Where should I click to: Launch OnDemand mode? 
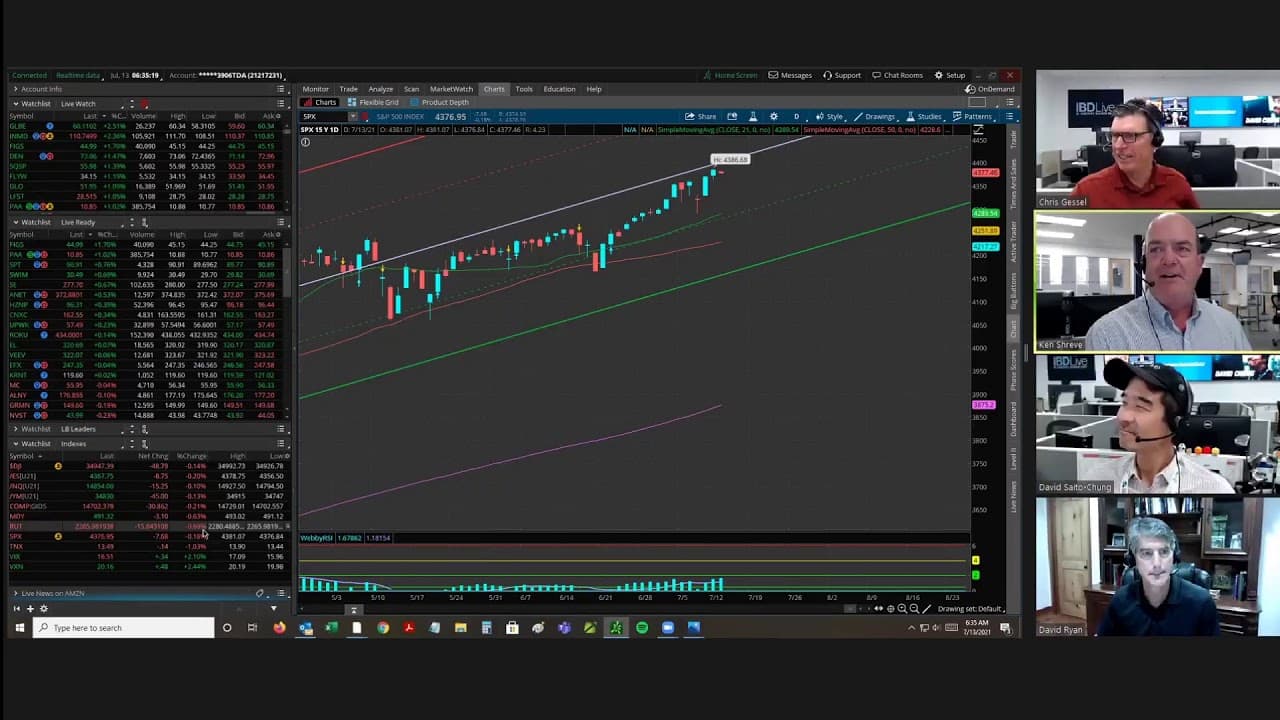(990, 89)
